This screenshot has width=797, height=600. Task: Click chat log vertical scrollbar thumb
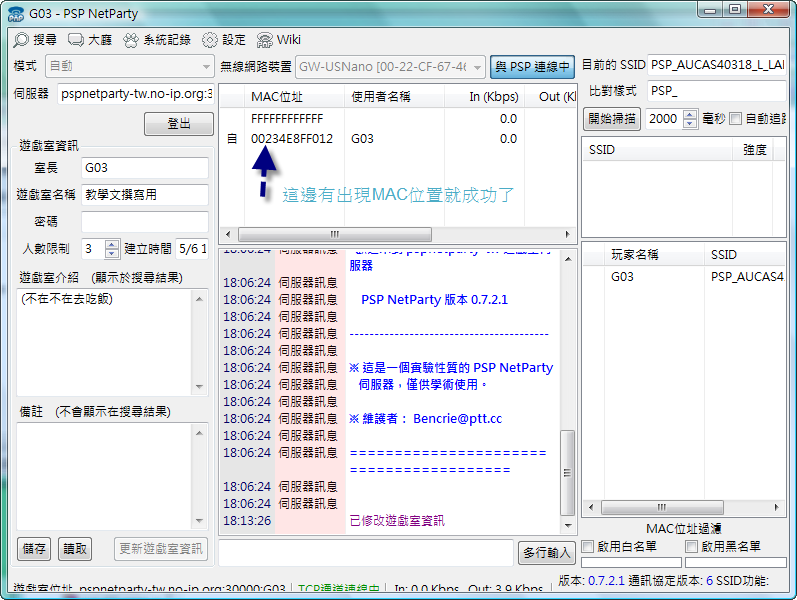[x=568, y=473]
